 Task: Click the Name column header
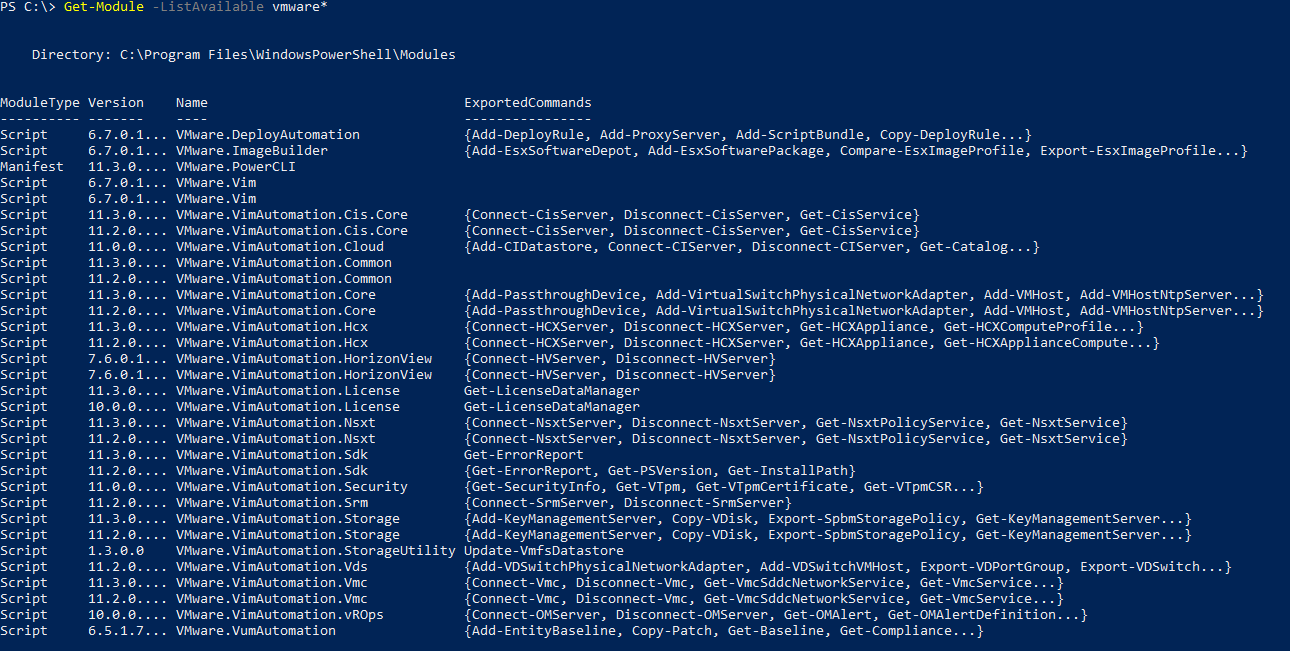click(x=191, y=103)
